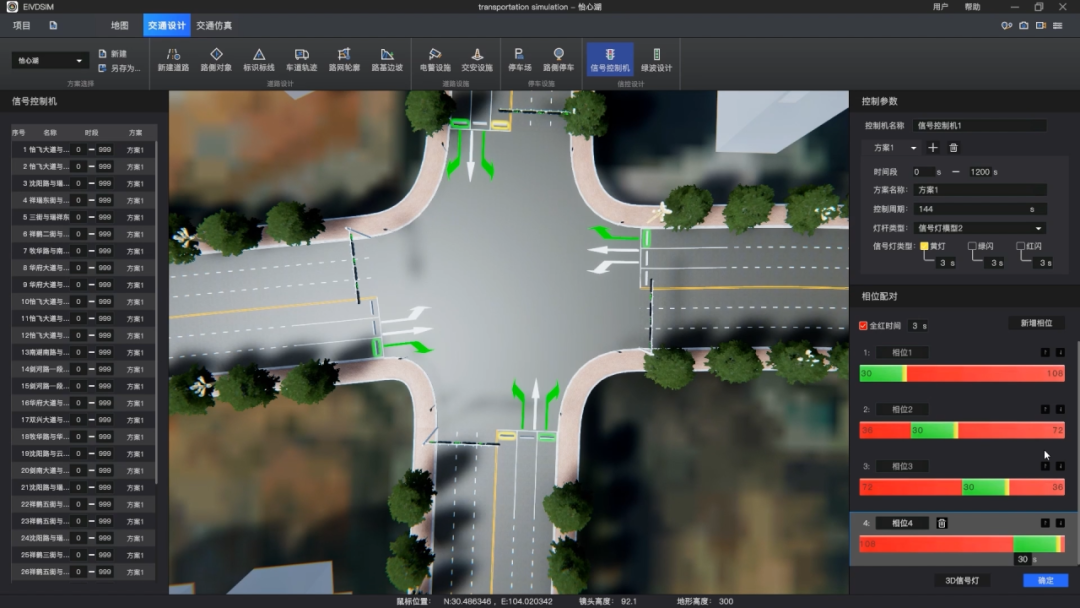1080x608 pixels.
Task: Click the 控制机名称 controller name field
Action: pos(979,125)
